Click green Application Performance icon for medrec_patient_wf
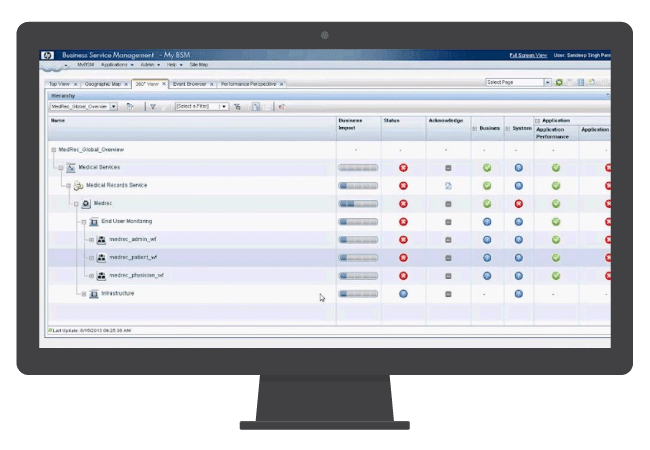 click(x=556, y=258)
